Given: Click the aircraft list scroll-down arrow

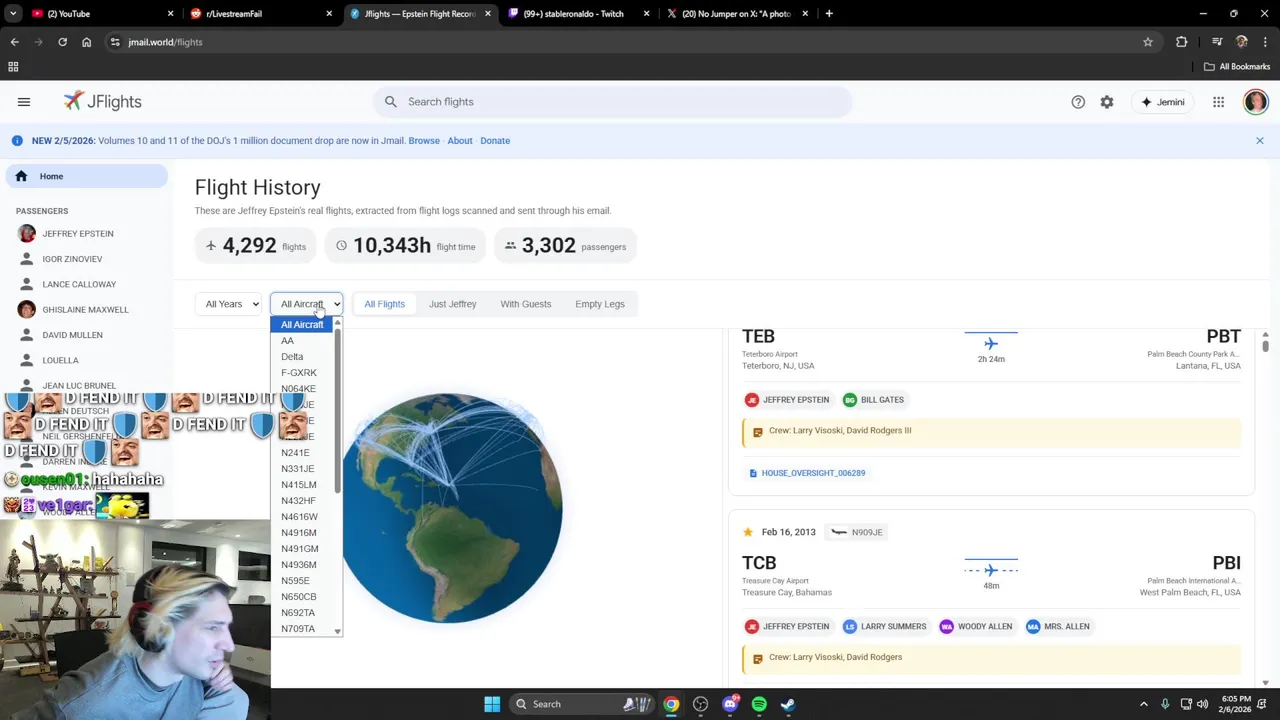Looking at the screenshot, I should coord(338,632).
